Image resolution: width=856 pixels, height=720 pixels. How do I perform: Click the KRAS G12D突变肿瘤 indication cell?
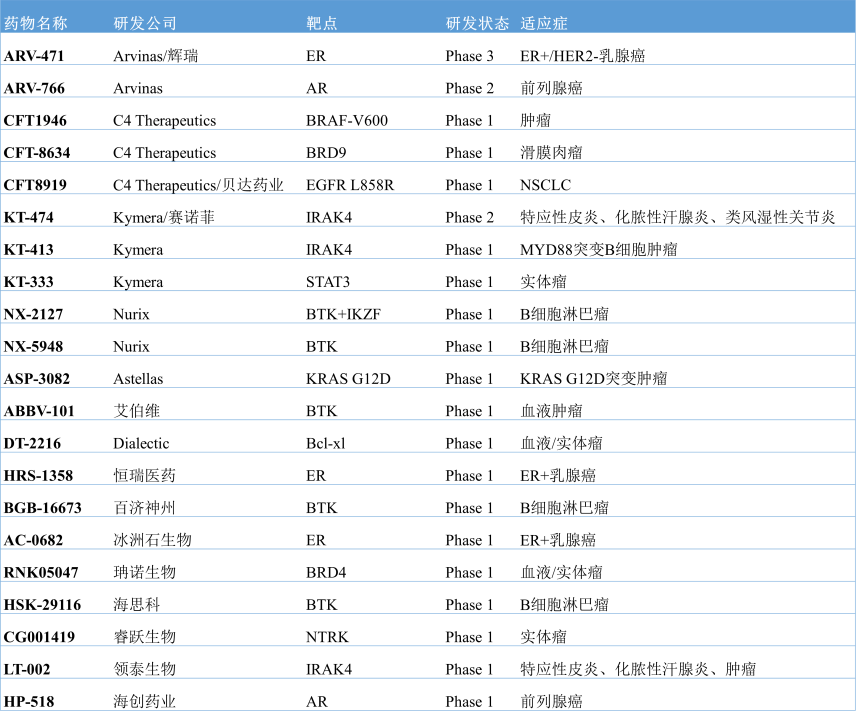(594, 378)
